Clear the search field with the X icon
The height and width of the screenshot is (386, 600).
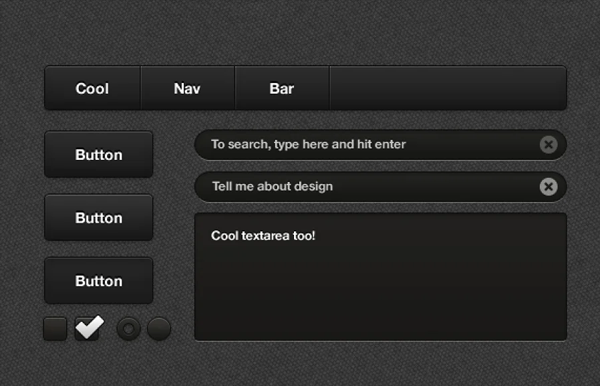(548, 145)
